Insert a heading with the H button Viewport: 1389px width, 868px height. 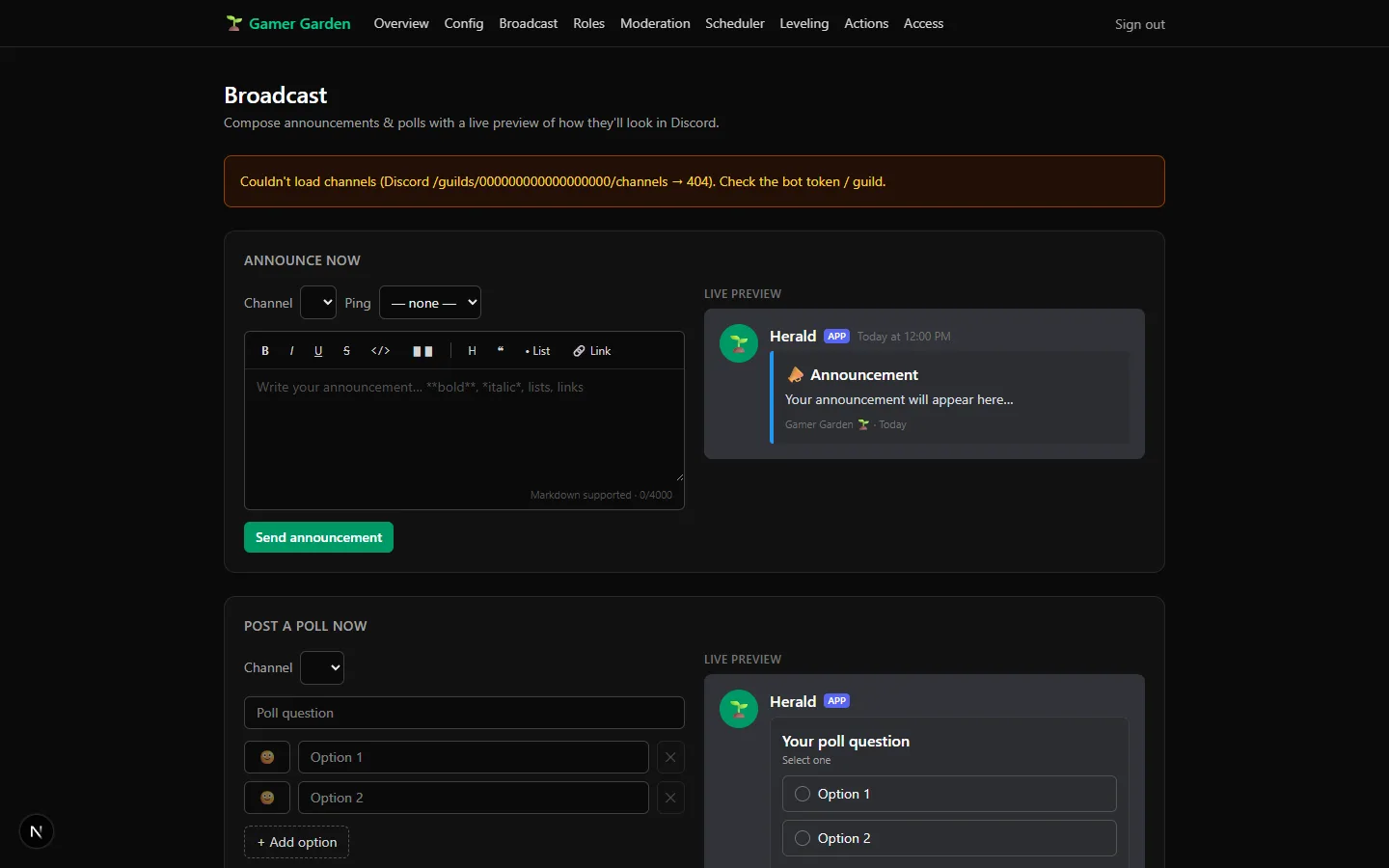472,351
